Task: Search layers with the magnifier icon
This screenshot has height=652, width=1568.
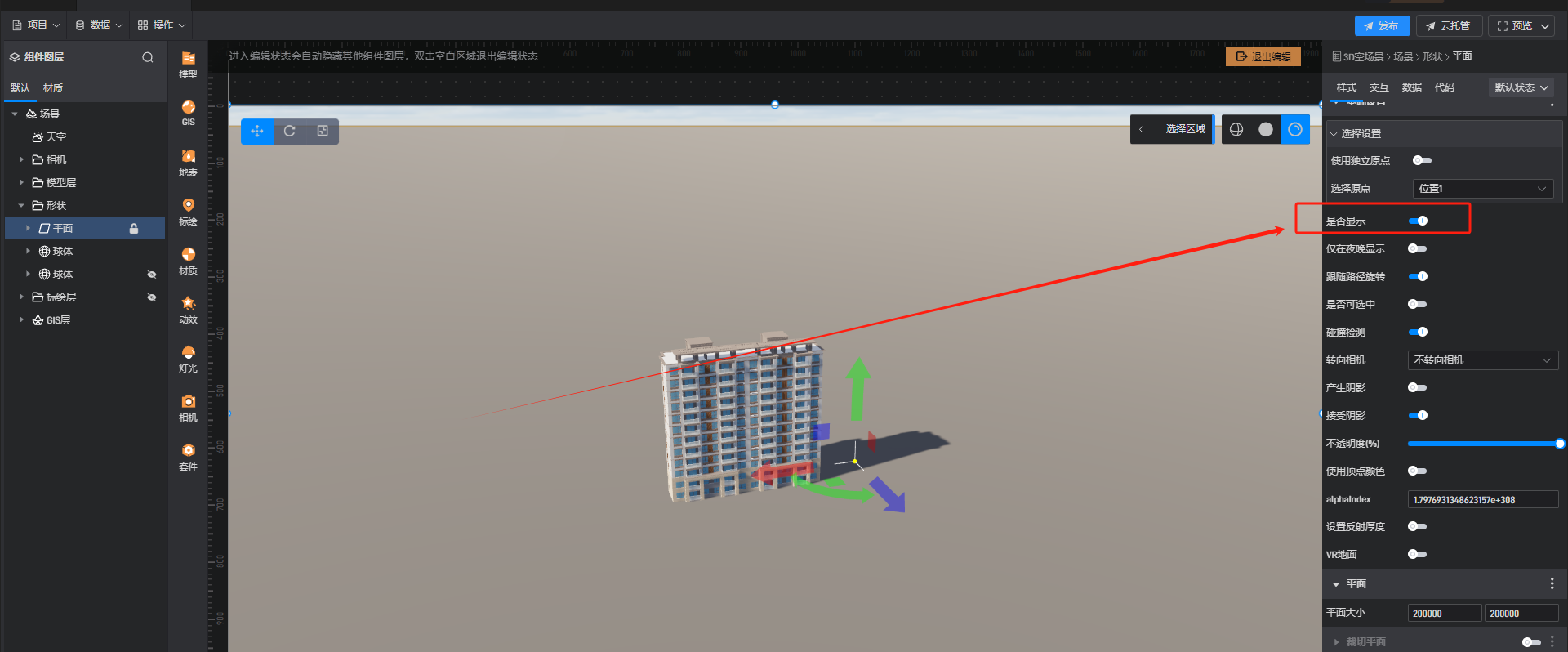Action: [148, 57]
